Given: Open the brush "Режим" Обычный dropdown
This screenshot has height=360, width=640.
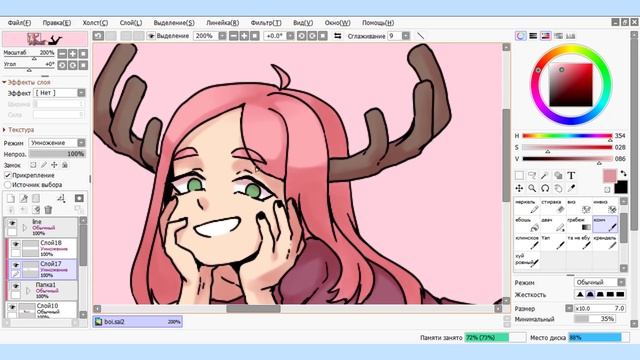Looking at the screenshot, I should [x=621, y=282].
